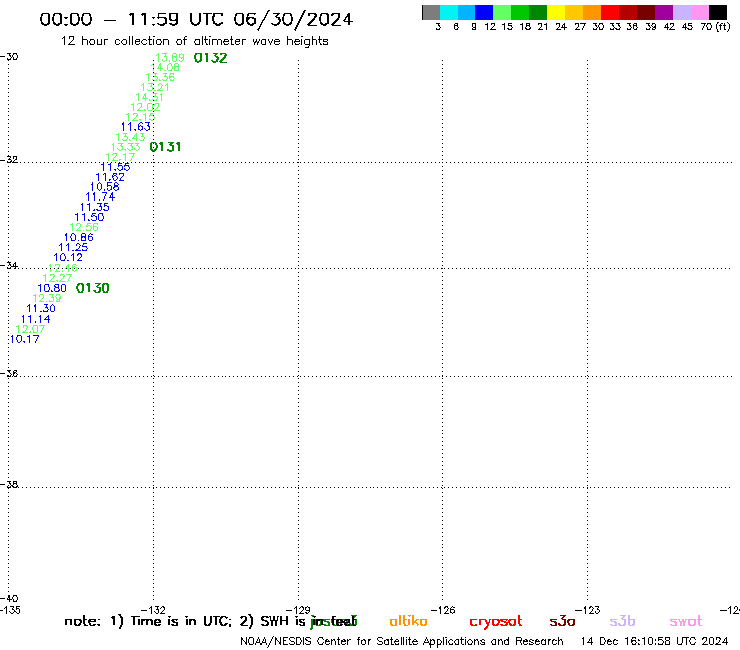Click the 10.80 reading beside 0130

(52, 288)
